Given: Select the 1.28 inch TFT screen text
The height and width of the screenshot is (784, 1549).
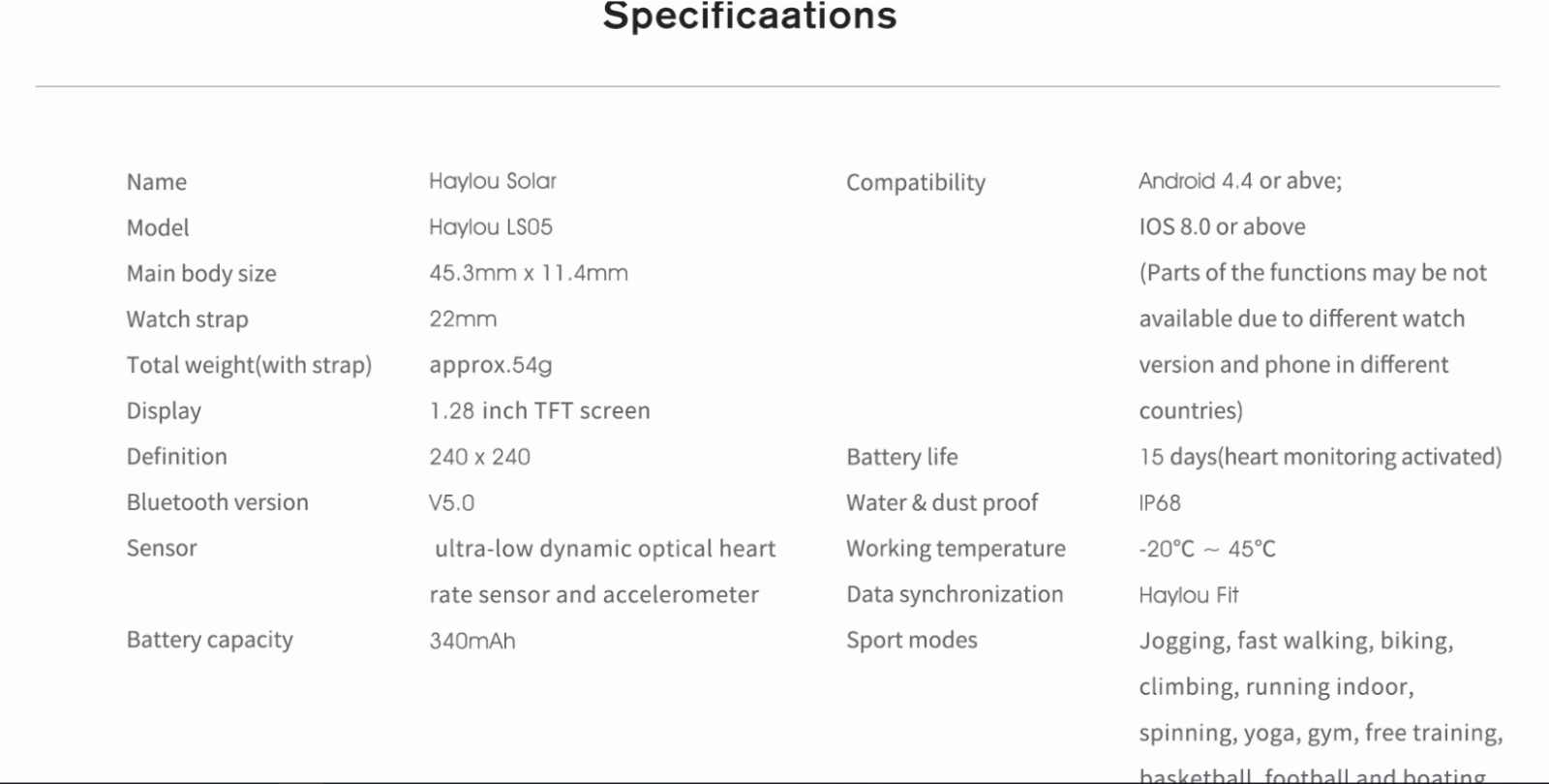Looking at the screenshot, I should click(539, 410).
